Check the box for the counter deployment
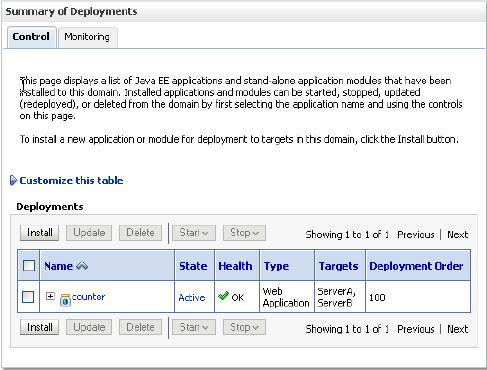This screenshot has width=487, height=370. coord(28,297)
